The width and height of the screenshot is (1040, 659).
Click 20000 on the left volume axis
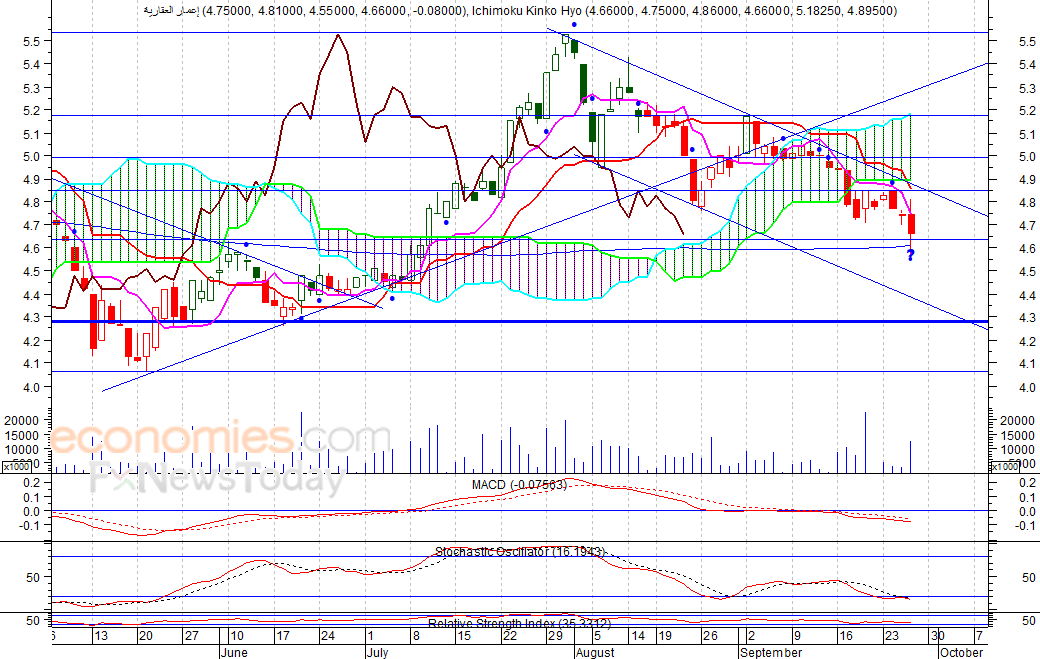[x=21, y=420]
